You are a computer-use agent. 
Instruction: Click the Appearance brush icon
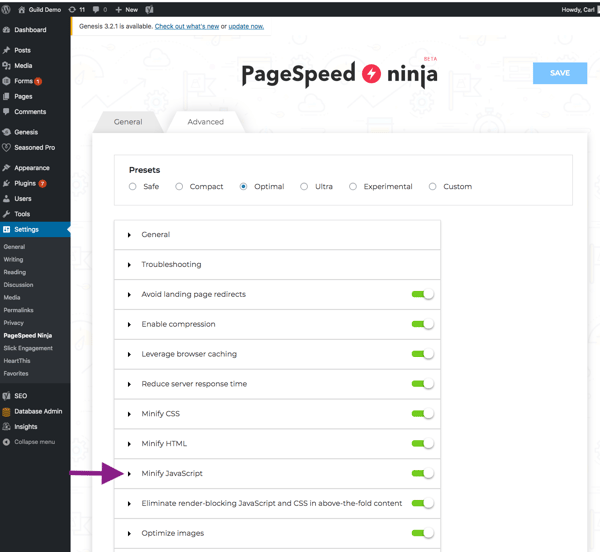[x=6, y=168]
